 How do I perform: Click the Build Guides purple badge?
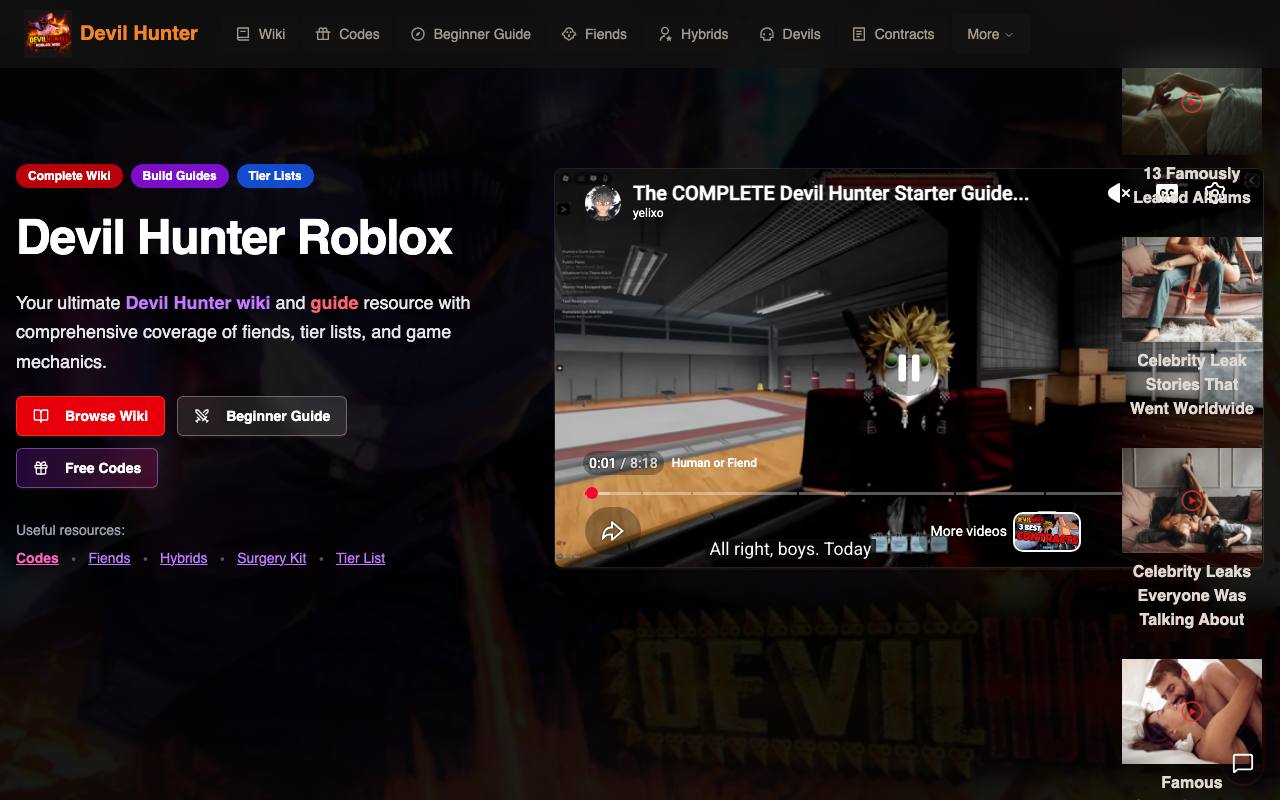point(179,176)
